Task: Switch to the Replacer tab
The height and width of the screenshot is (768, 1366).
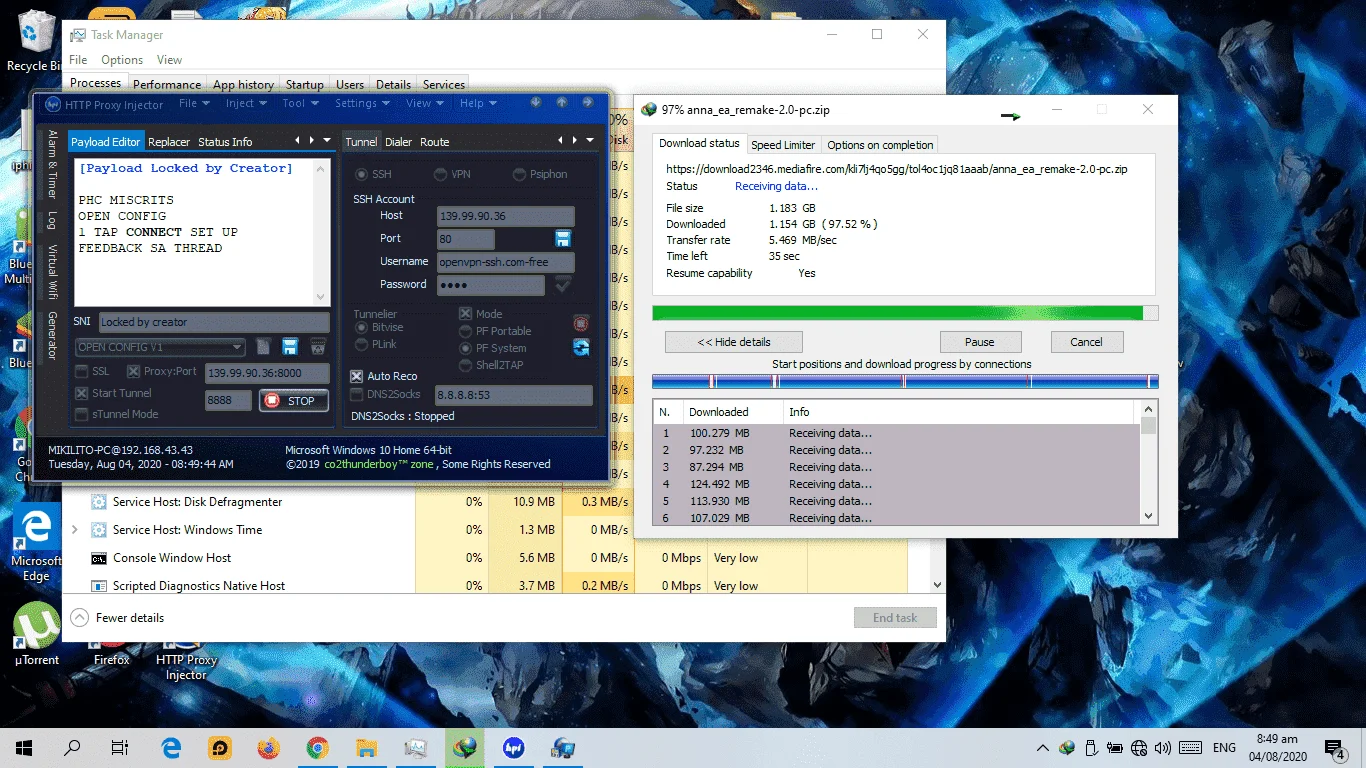Action: coord(169,142)
